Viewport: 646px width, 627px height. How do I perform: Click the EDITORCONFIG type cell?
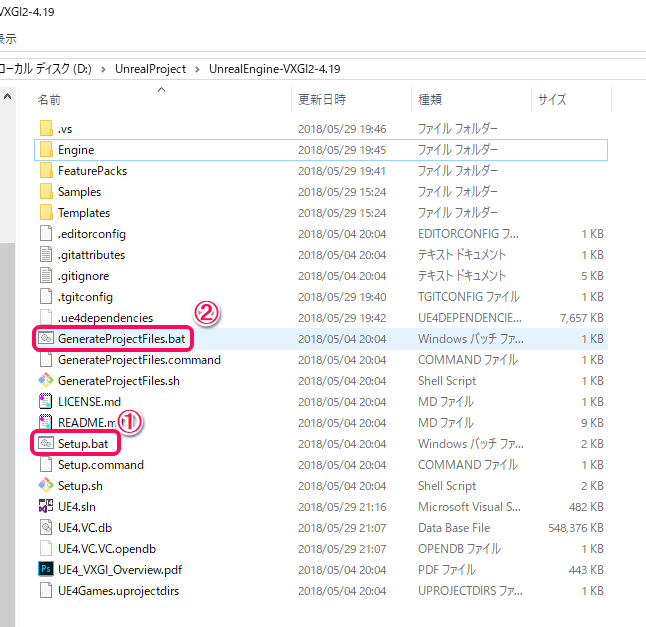pos(468,234)
